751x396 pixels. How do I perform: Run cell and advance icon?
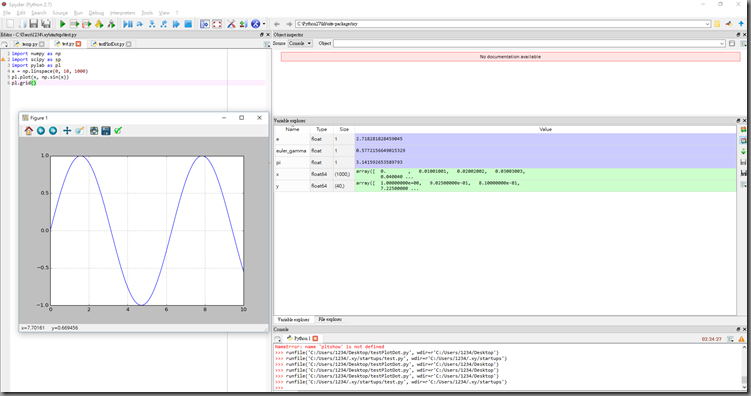[87, 23]
